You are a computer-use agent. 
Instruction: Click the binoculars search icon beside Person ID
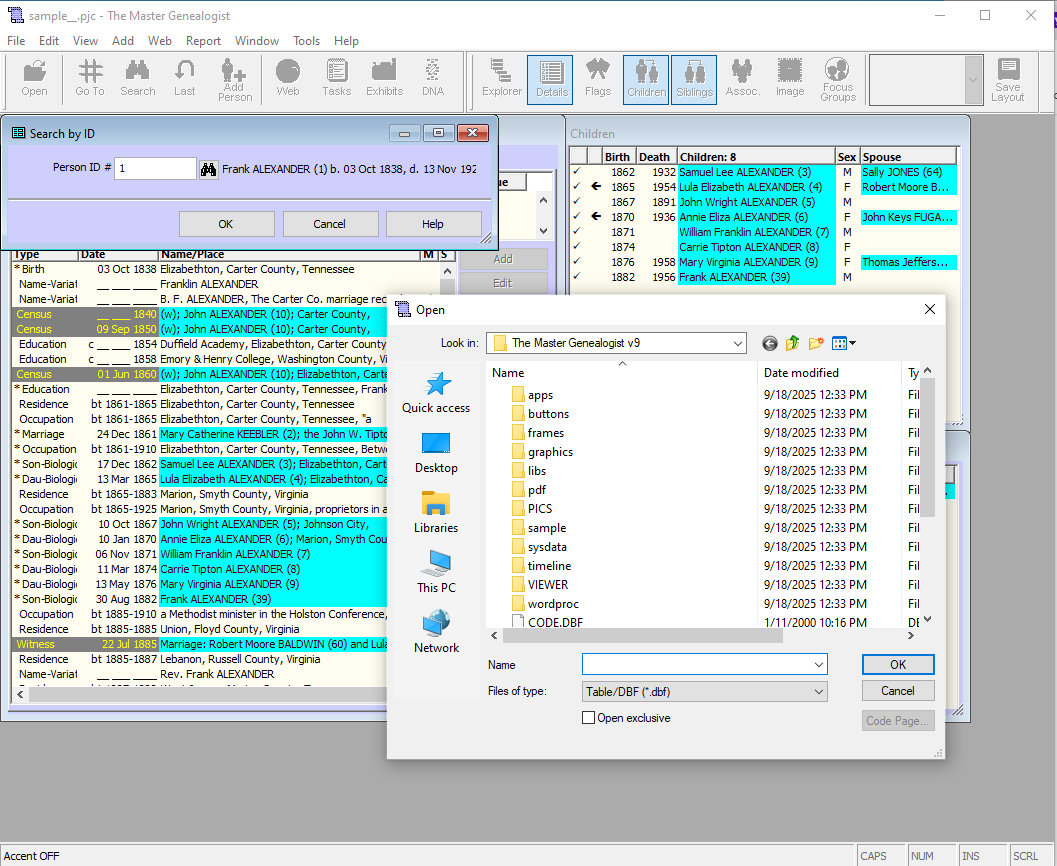tap(209, 169)
